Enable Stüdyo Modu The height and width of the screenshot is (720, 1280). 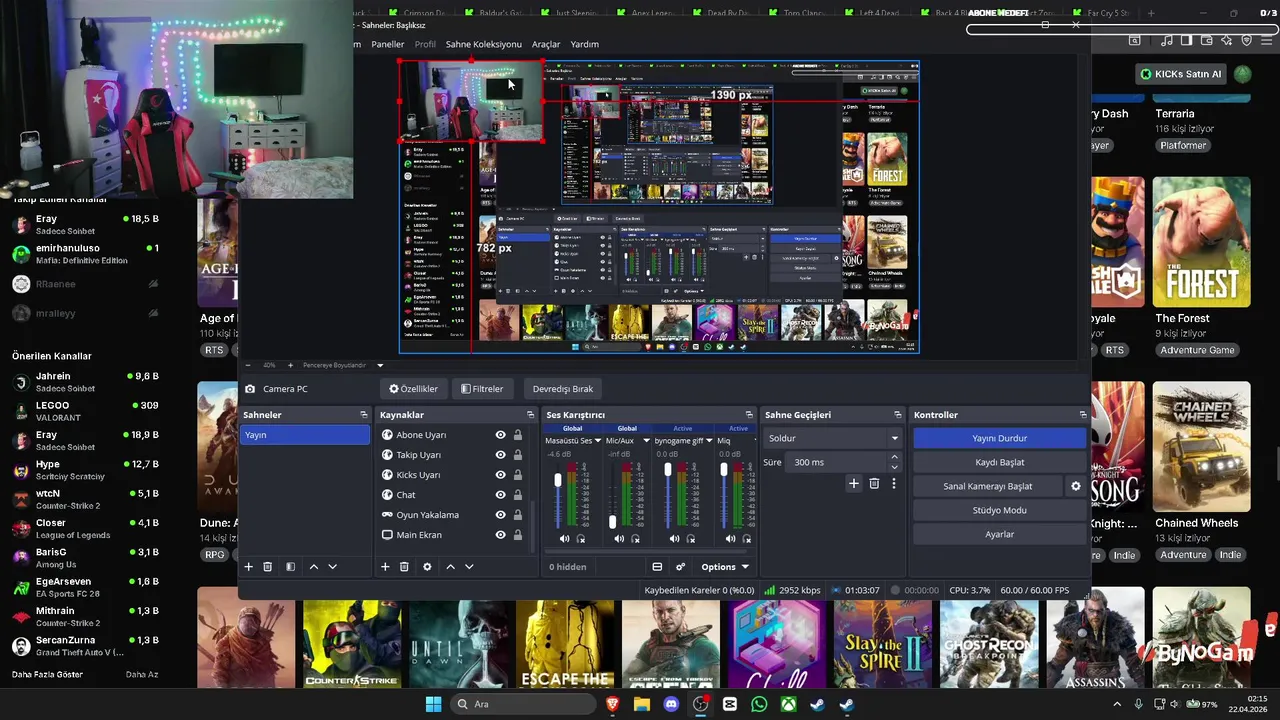pos(999,510)
